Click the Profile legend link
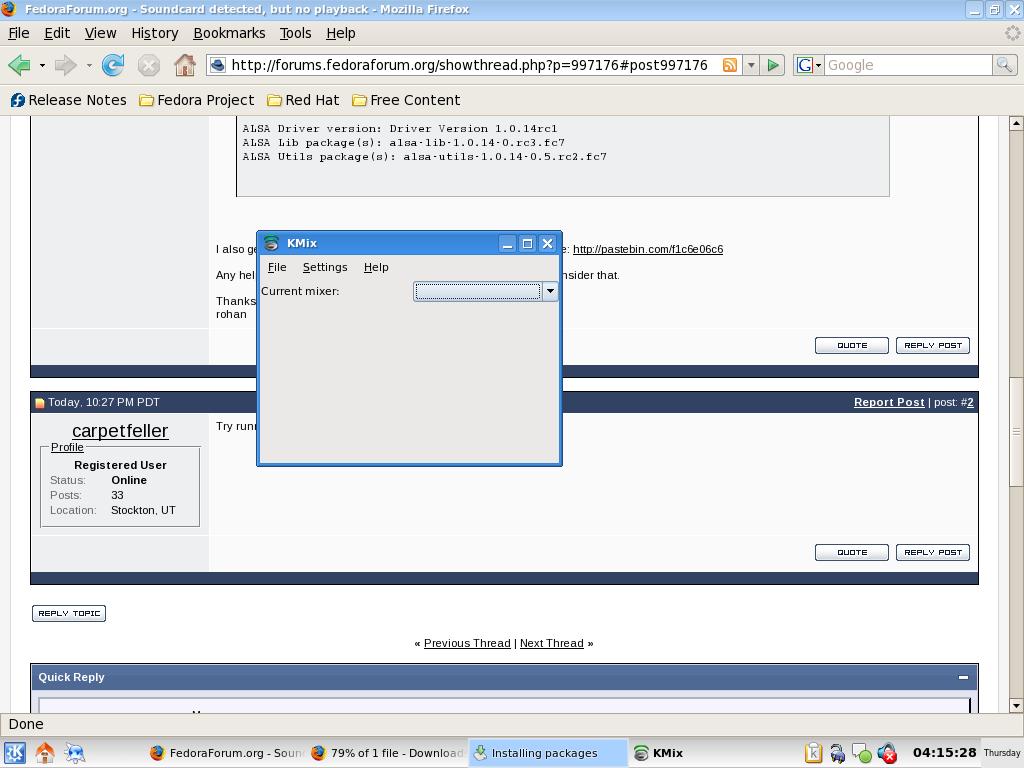The width and height of the screenshot is (1024, 768). pyautogui.click(x=67, y=447)
